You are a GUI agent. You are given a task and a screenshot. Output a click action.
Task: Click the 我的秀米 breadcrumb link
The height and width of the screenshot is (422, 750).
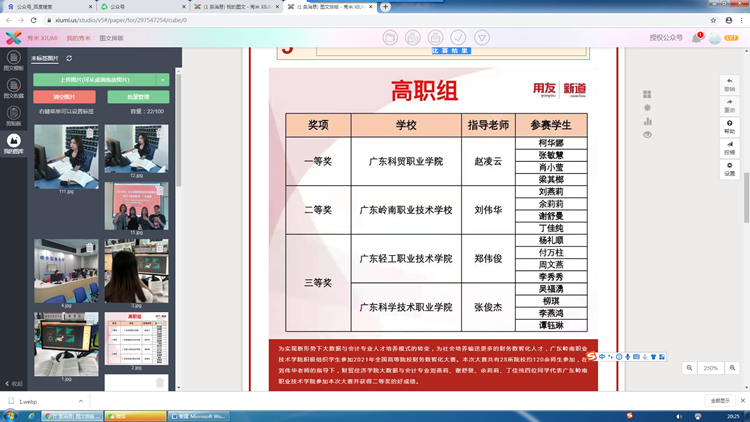[78, 38]
